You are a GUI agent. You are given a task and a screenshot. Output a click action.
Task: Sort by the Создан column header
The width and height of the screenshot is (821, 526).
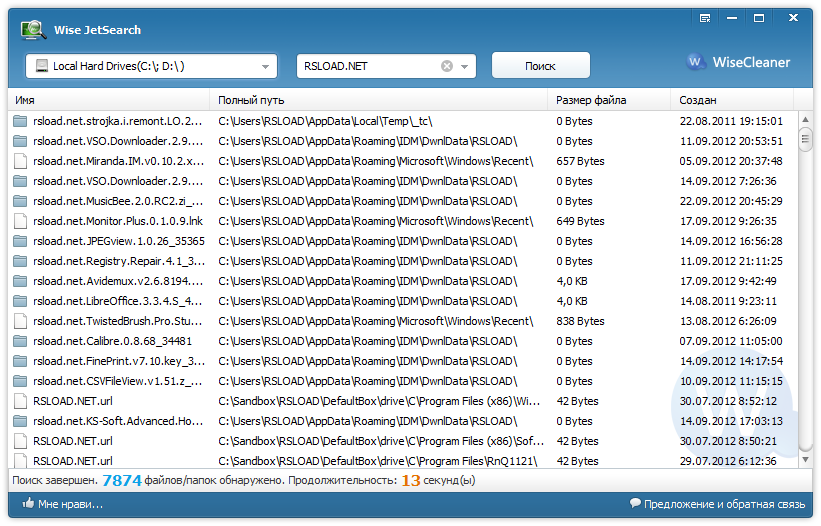click(732, 100)
